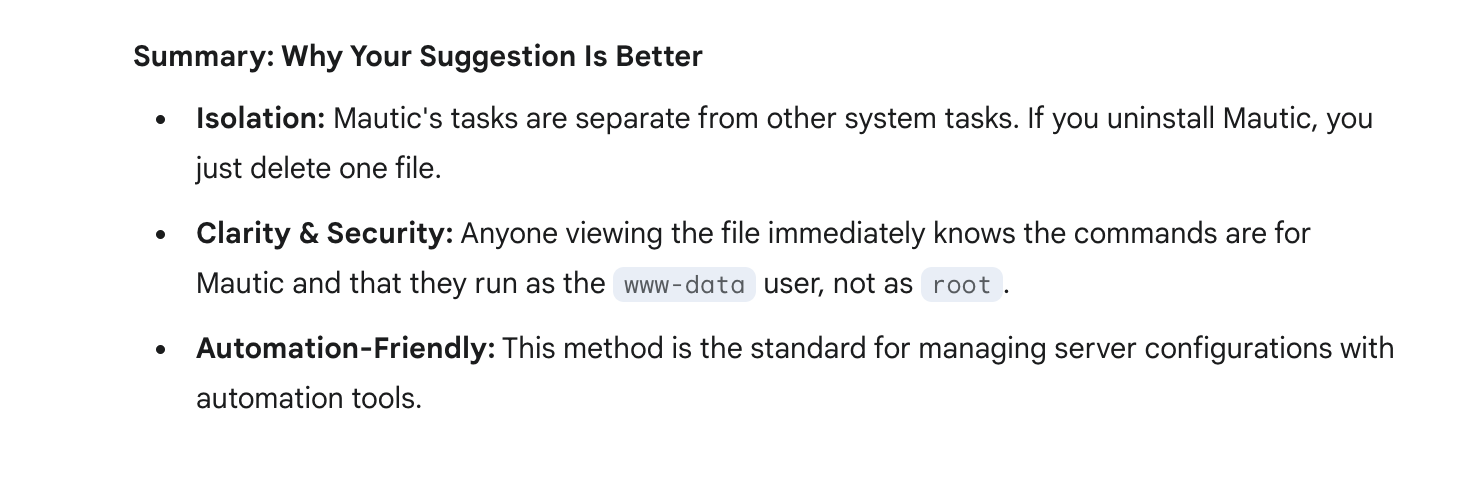This screenshot has height=480, width=1462.
Task: Click the bold "Clarity & Security:" label
Action: click(324, 234)
